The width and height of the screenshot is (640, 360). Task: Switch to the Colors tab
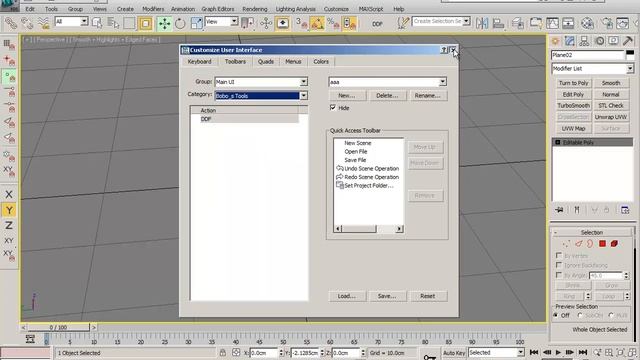[x=321, y=62]
